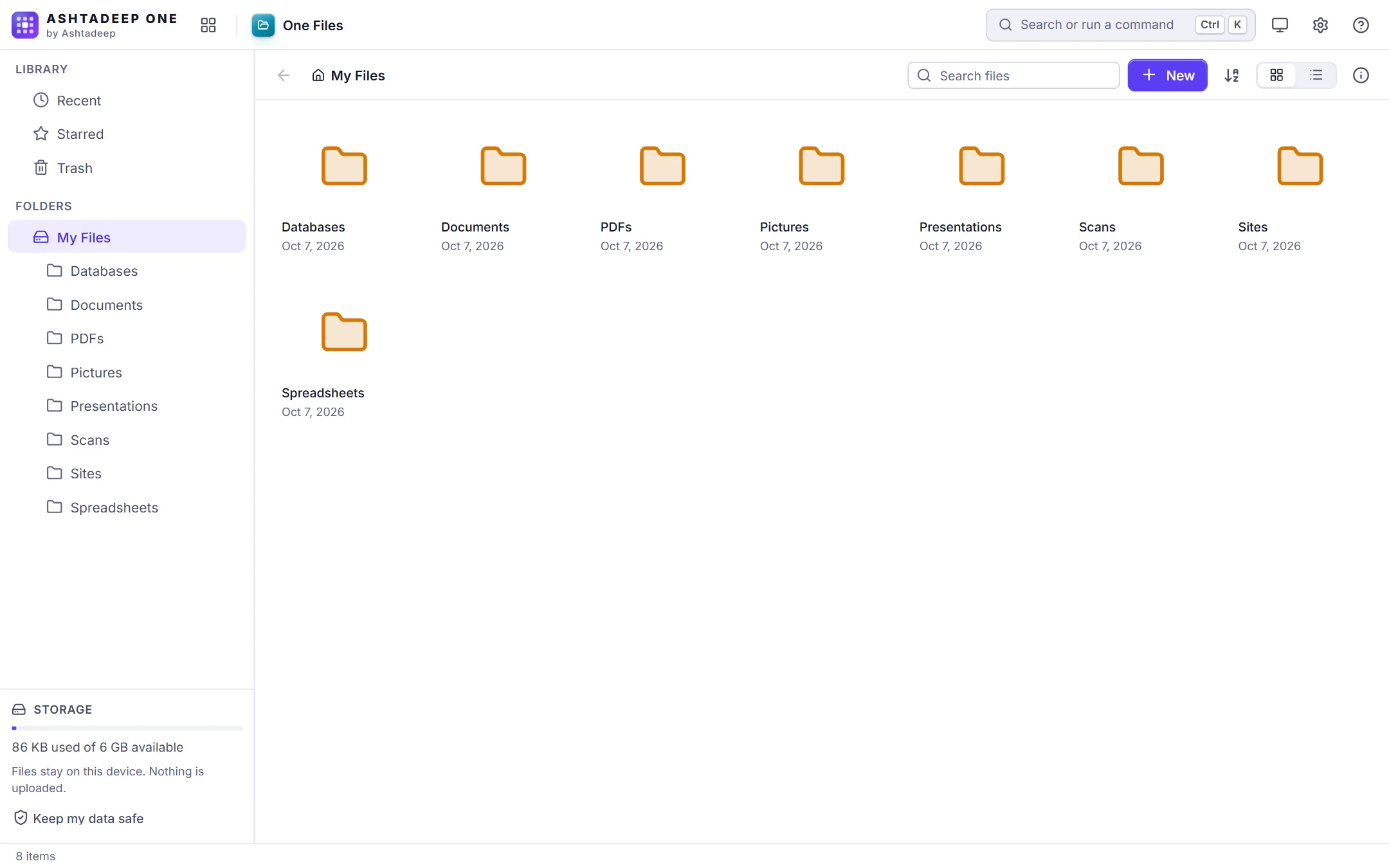Select the Databases folder icon in grid

[344, 166]
